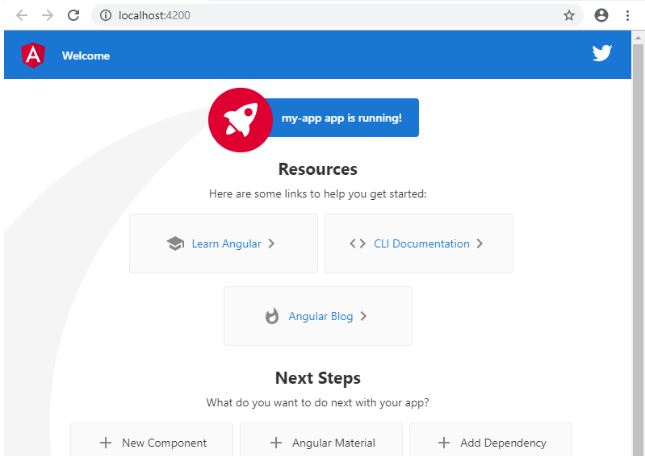Viewport: 645px width, 456px height.
Task: Click the plus icon next to New Component
Action: [106, 442]
